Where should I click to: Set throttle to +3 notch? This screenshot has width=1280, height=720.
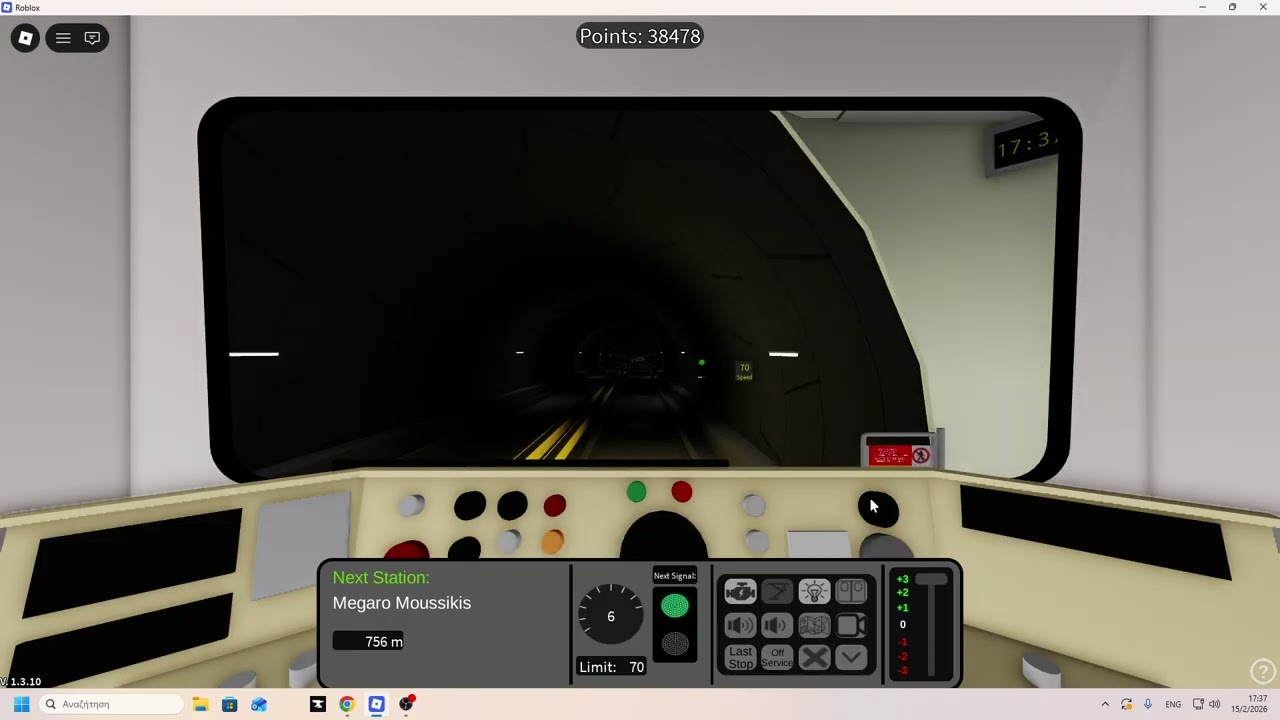[902, 579]
